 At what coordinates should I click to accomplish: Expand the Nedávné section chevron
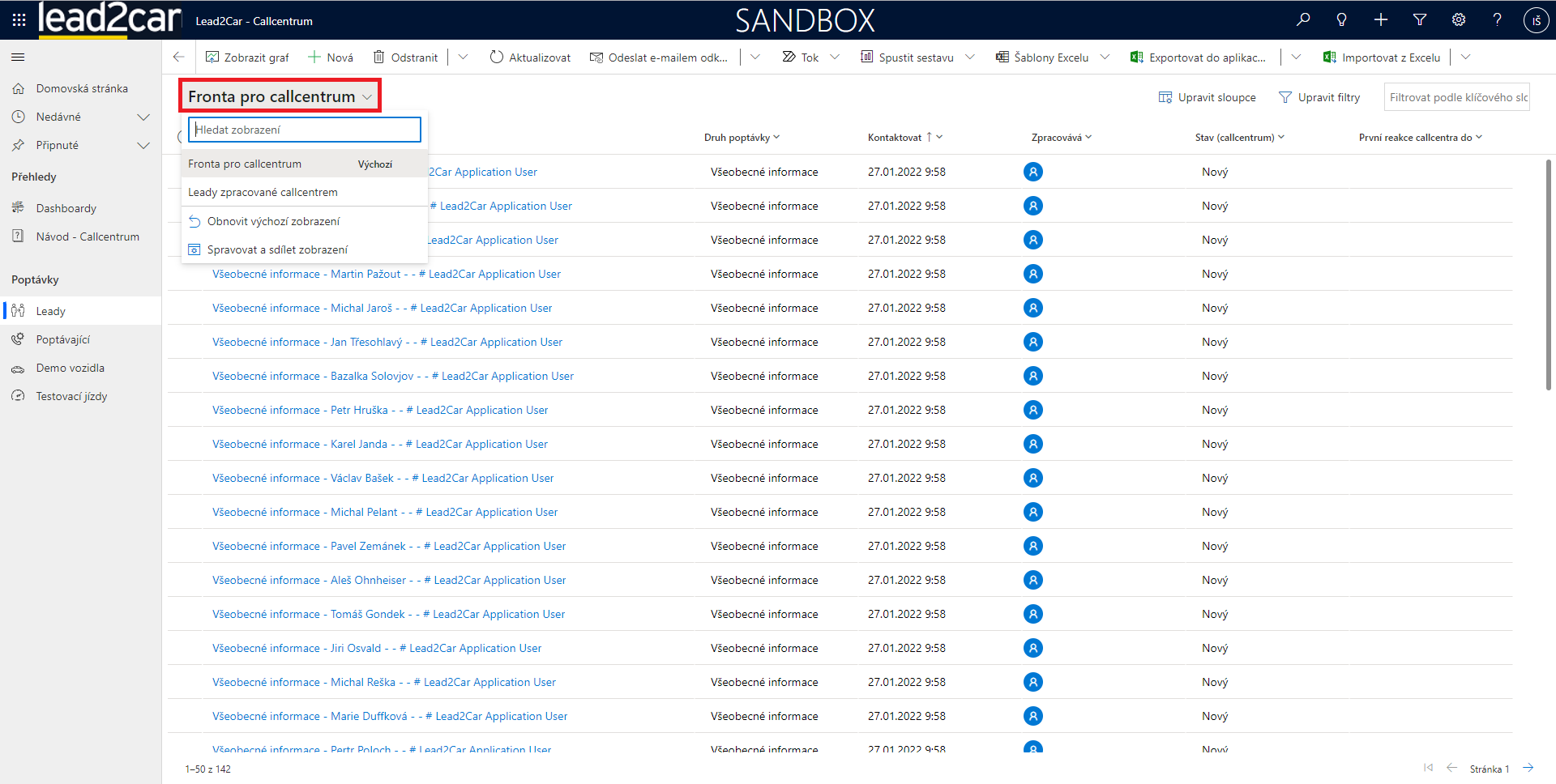point(143,117)
